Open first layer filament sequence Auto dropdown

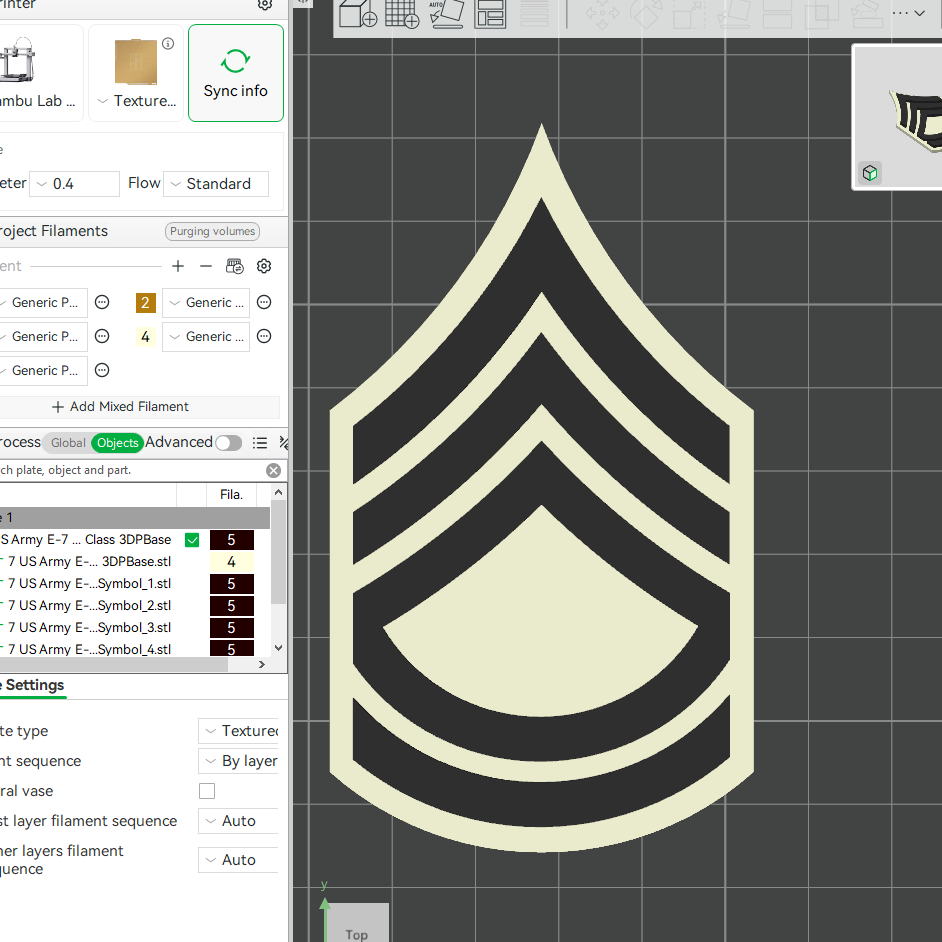(x=240, y=821)
